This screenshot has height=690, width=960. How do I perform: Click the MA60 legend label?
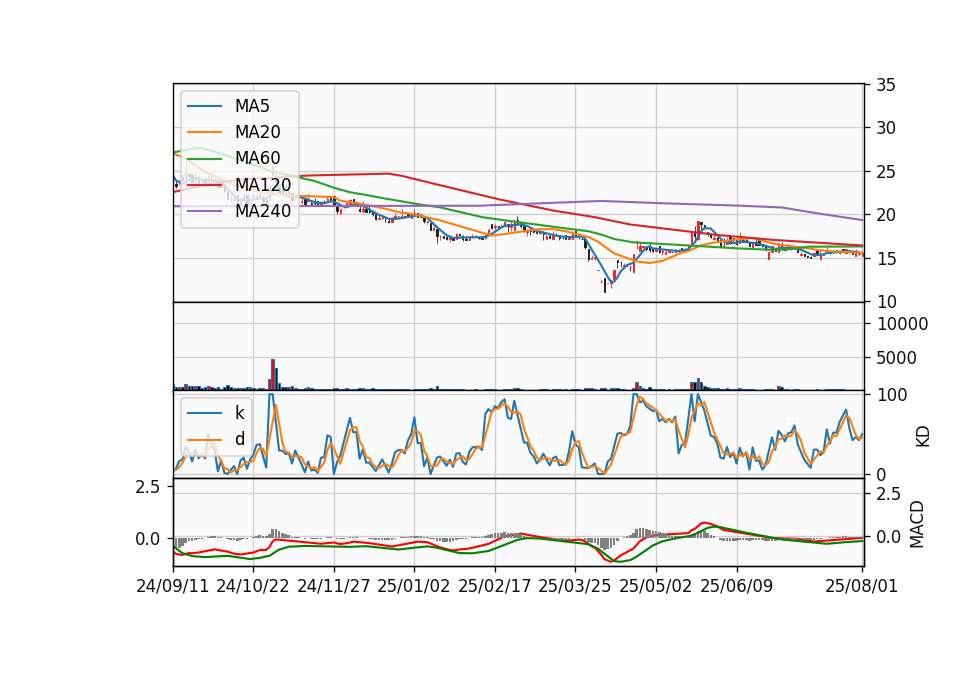257,158
